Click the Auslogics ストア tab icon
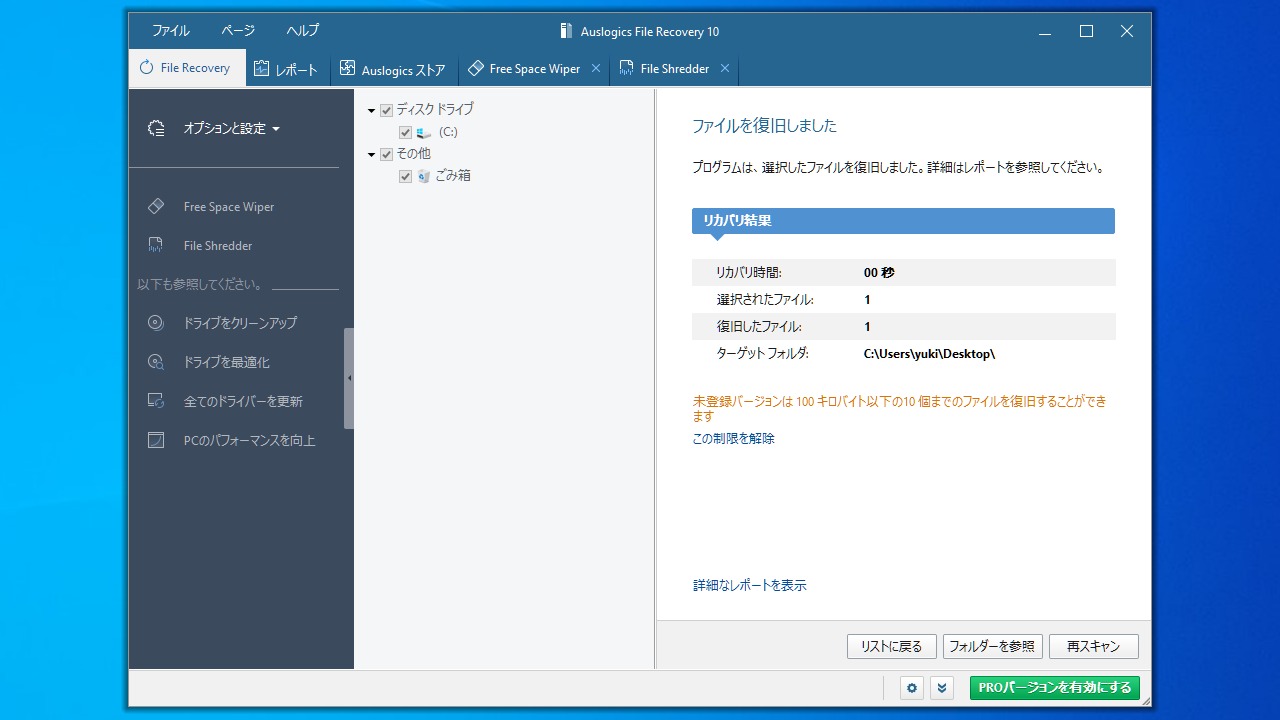The image size is (1280, 720). tap(347, 68)
